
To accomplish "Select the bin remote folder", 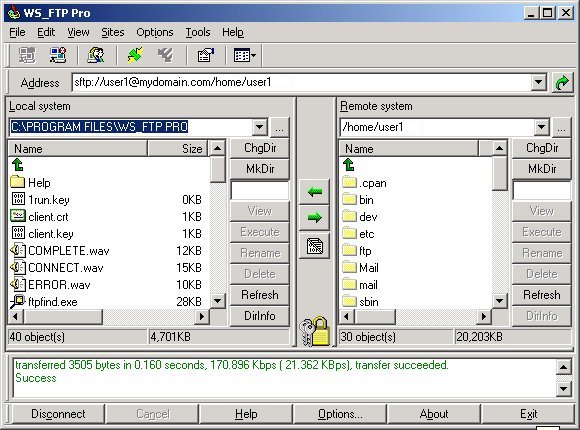I will 358,200.
